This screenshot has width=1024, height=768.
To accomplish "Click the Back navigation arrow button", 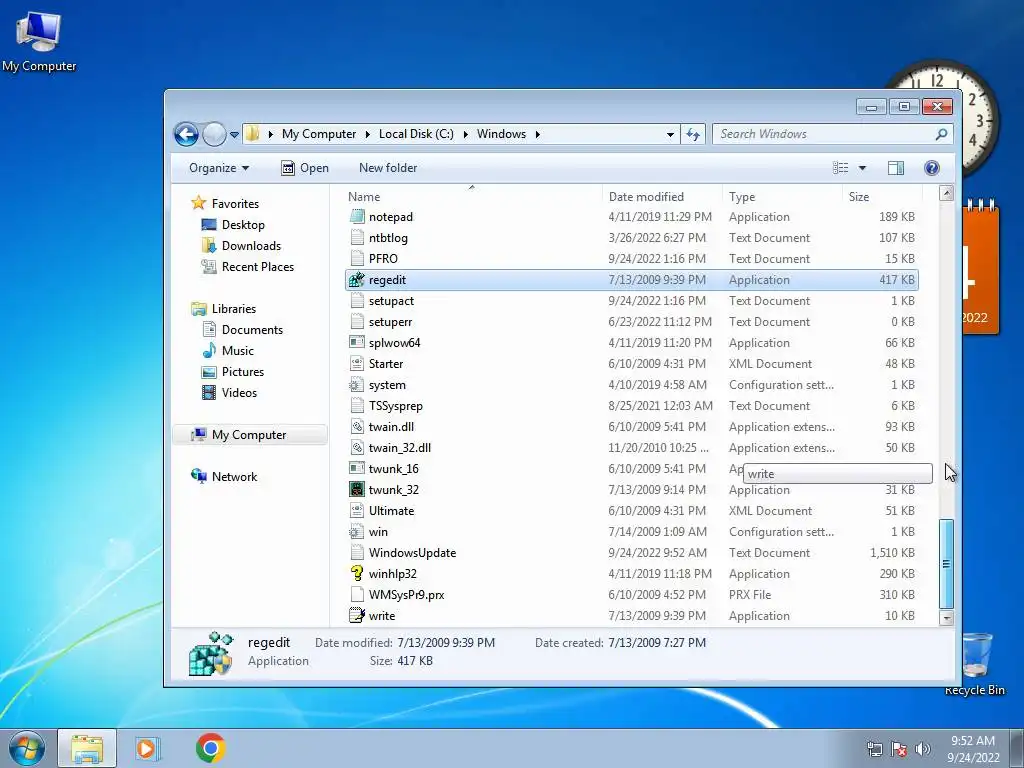I will click(186, 135).
